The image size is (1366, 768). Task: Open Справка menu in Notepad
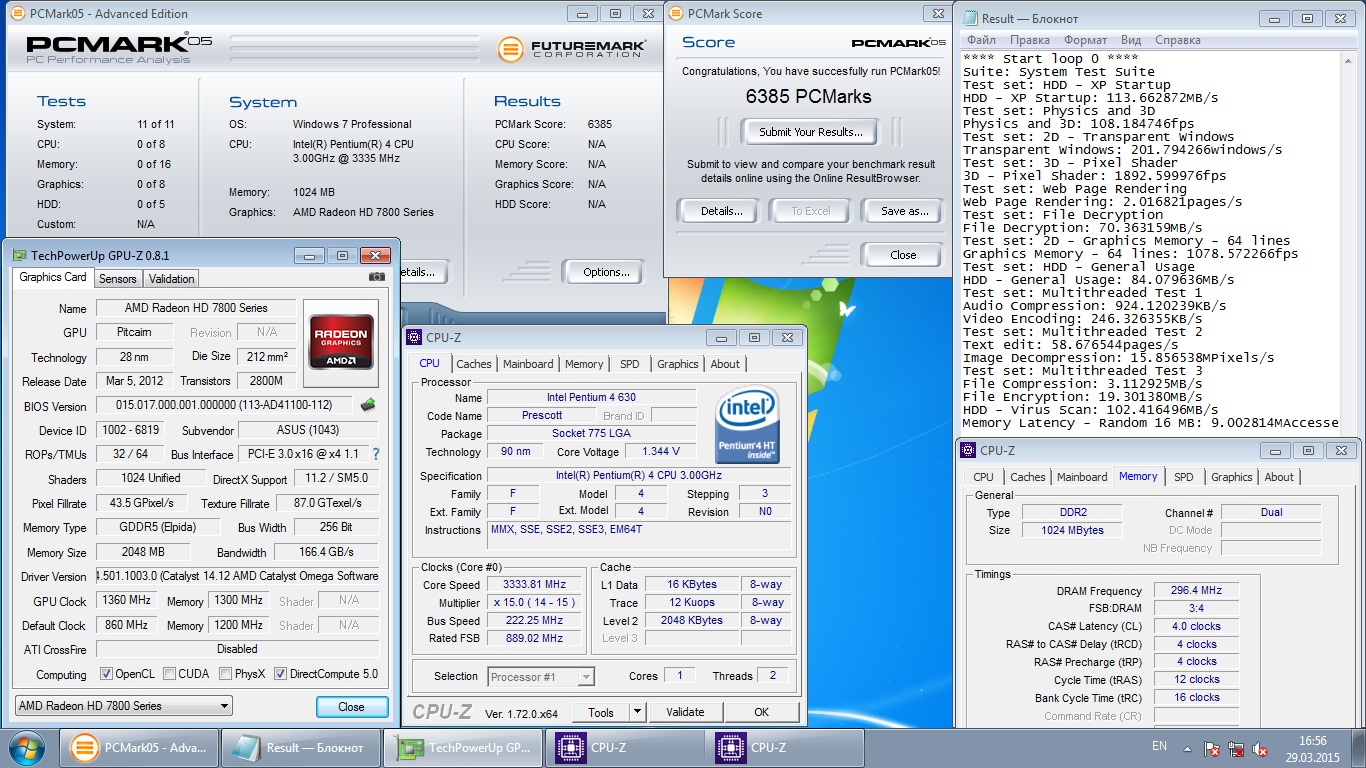pyautogui.click(x=1177, y=40)
